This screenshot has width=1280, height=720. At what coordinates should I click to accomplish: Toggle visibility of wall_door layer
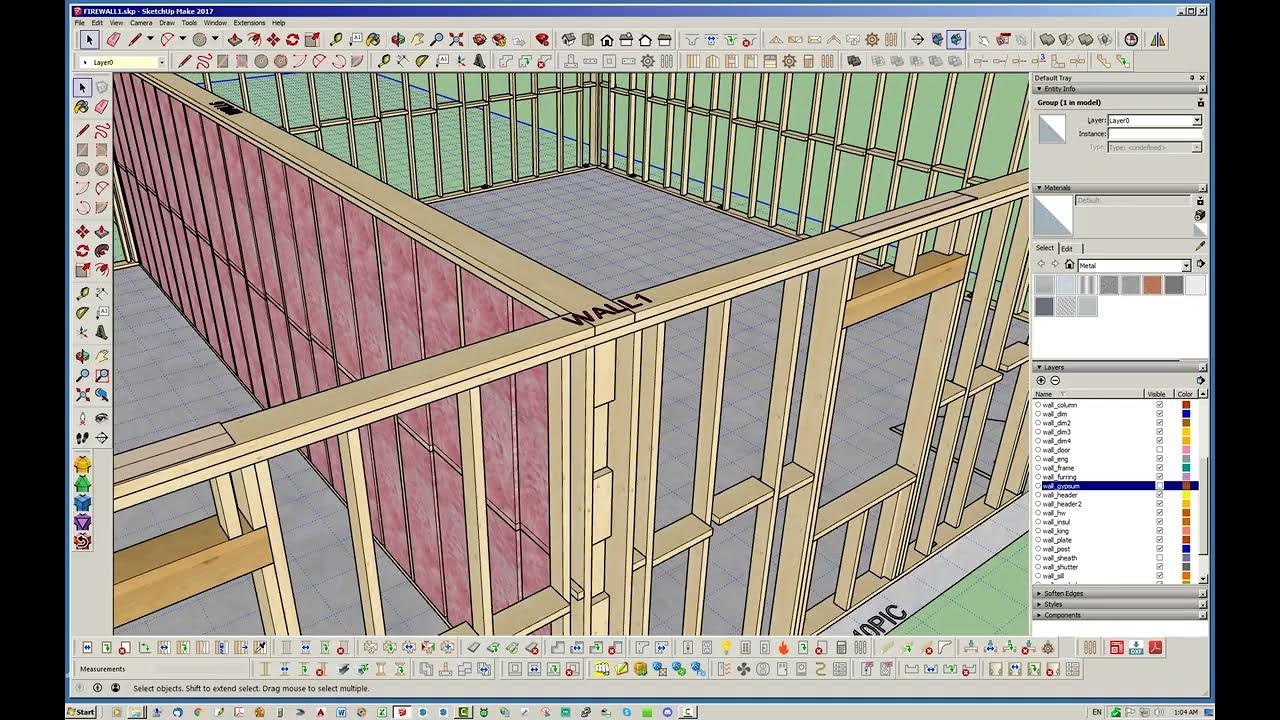tap(1159, 450)
